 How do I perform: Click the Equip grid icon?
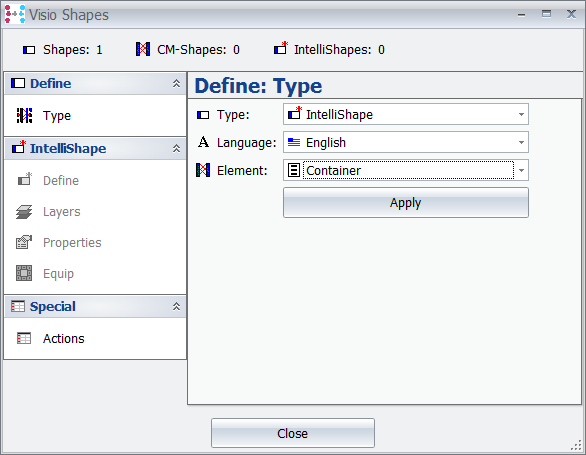tap(24, 273)
